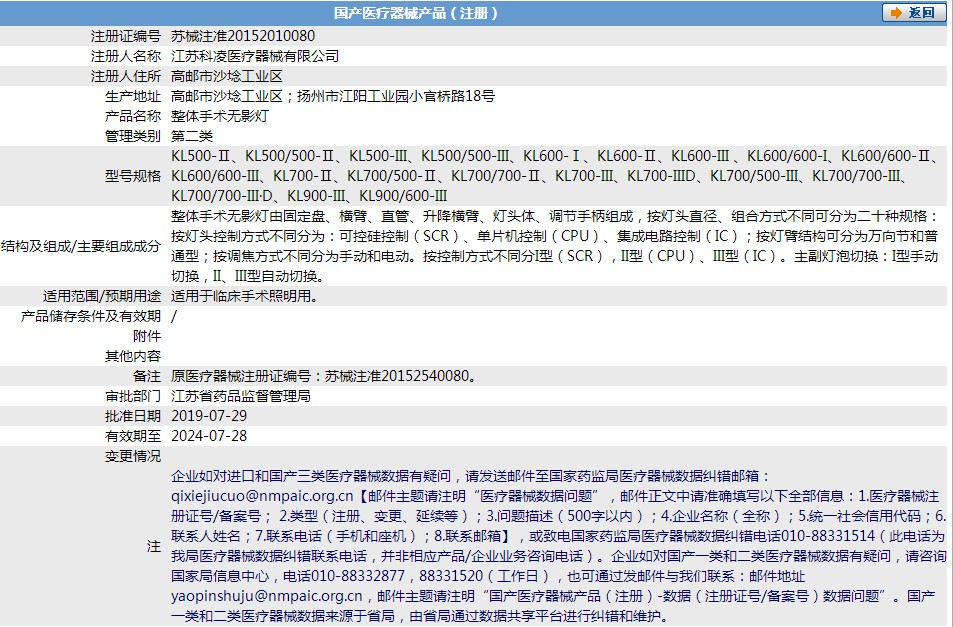The height and width of the screenshot is (627, 953).
Task: Click the 型号规格 label
Action: pos(133,176)
